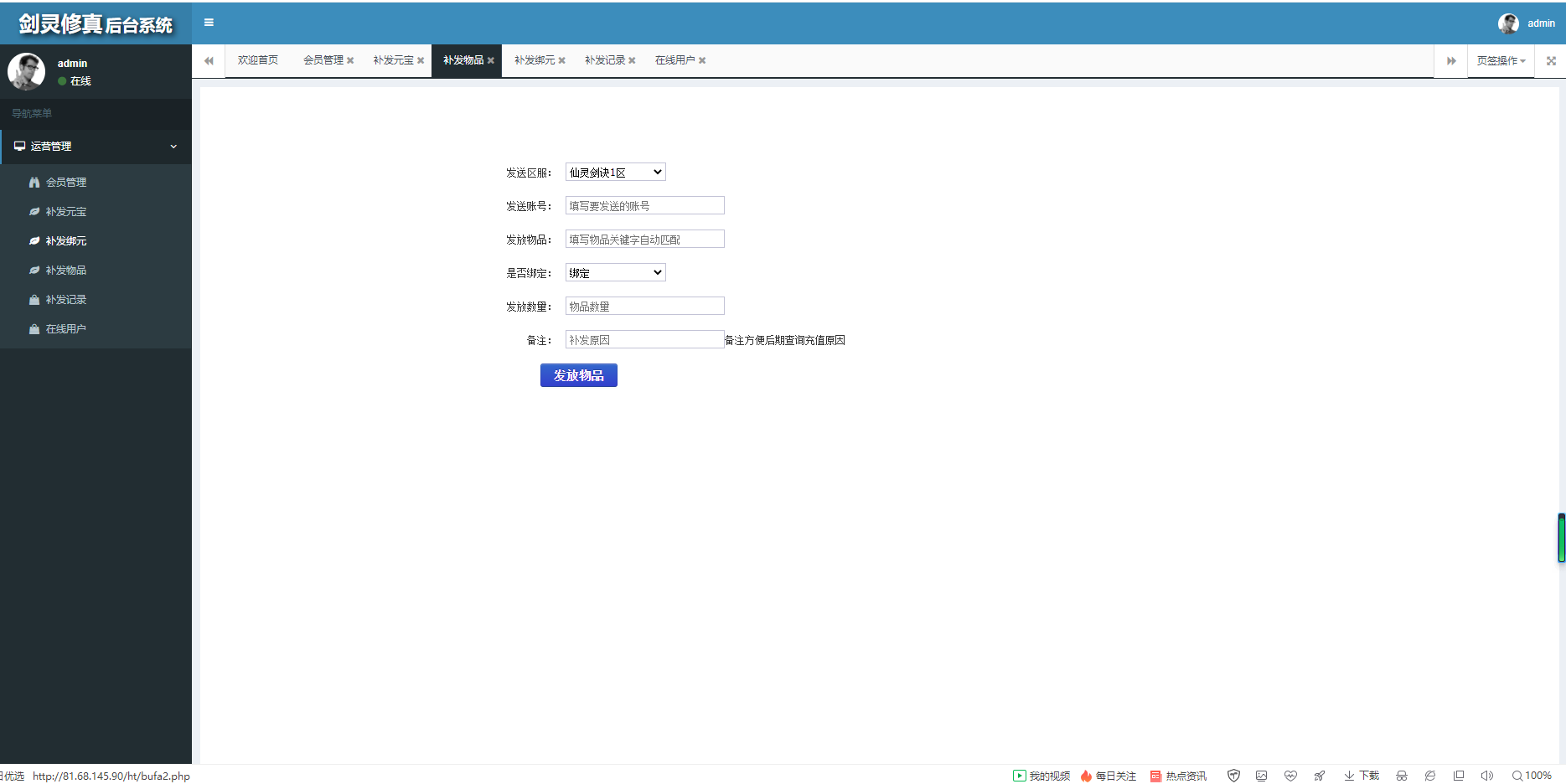
Task: Click the 发放物品 submit button
Action: tap(579, 375)
